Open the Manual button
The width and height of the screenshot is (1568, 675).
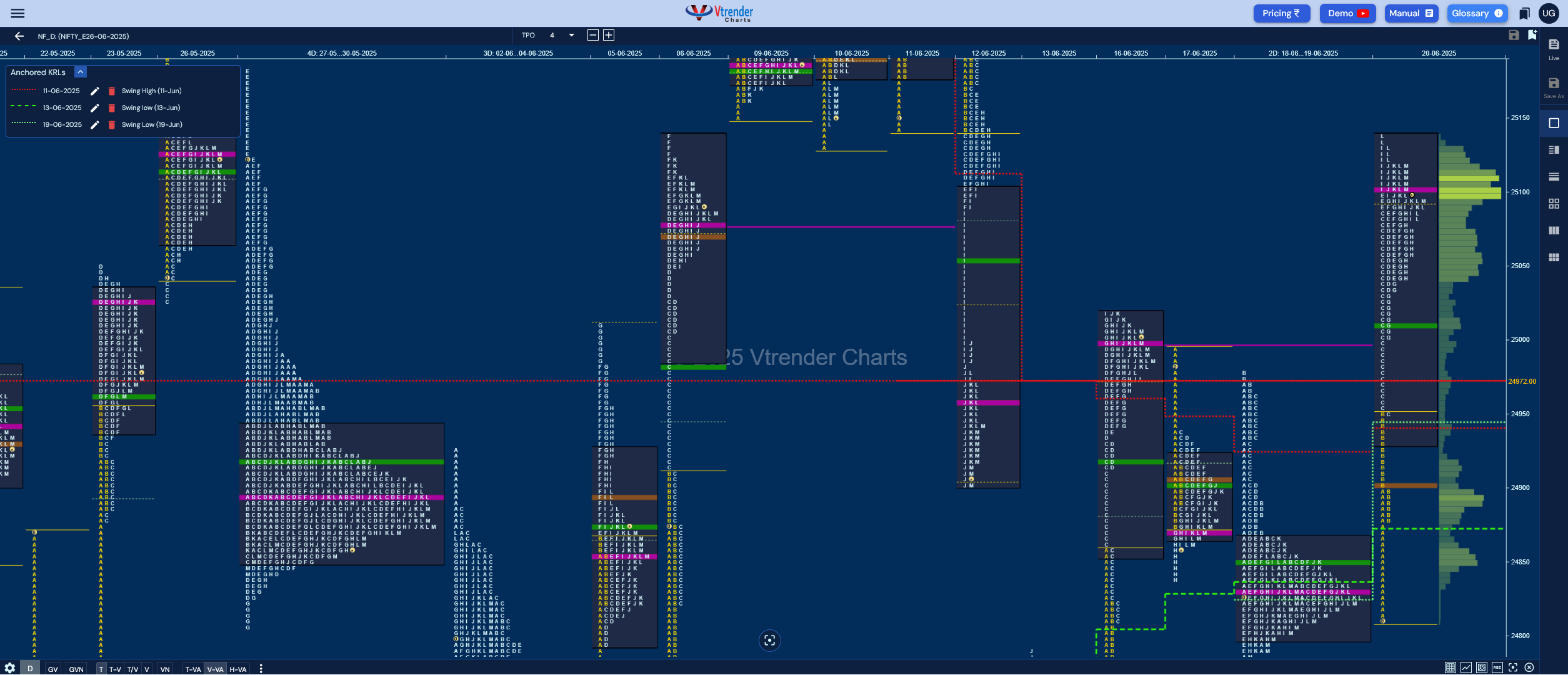(x=1411, y=13)
